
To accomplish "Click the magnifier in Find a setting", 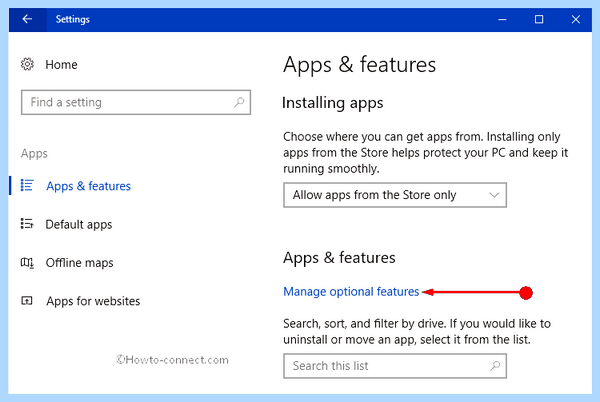I will [x=239, y=102].
